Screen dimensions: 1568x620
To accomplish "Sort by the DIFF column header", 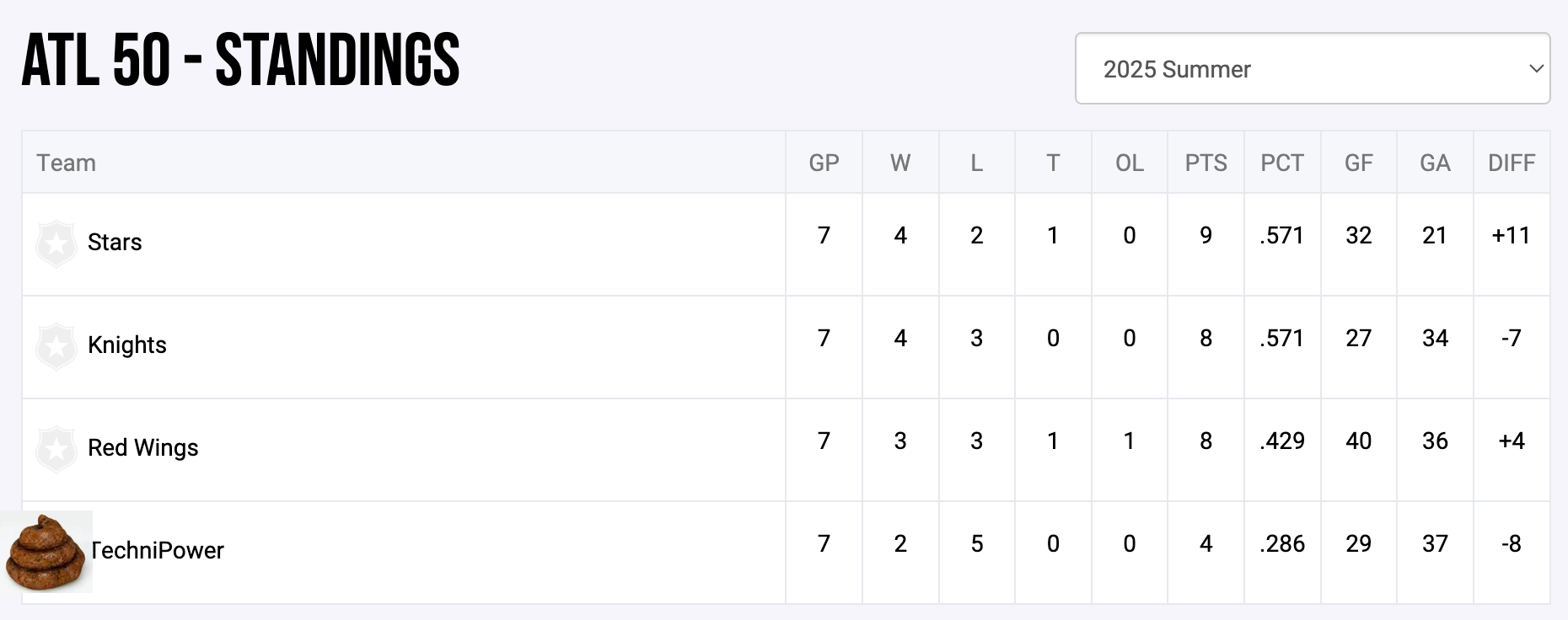I will click(1512, 163).
